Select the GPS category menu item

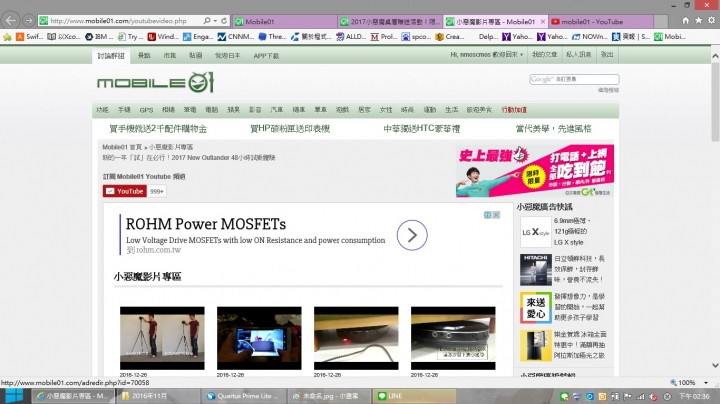pos(146,110)
